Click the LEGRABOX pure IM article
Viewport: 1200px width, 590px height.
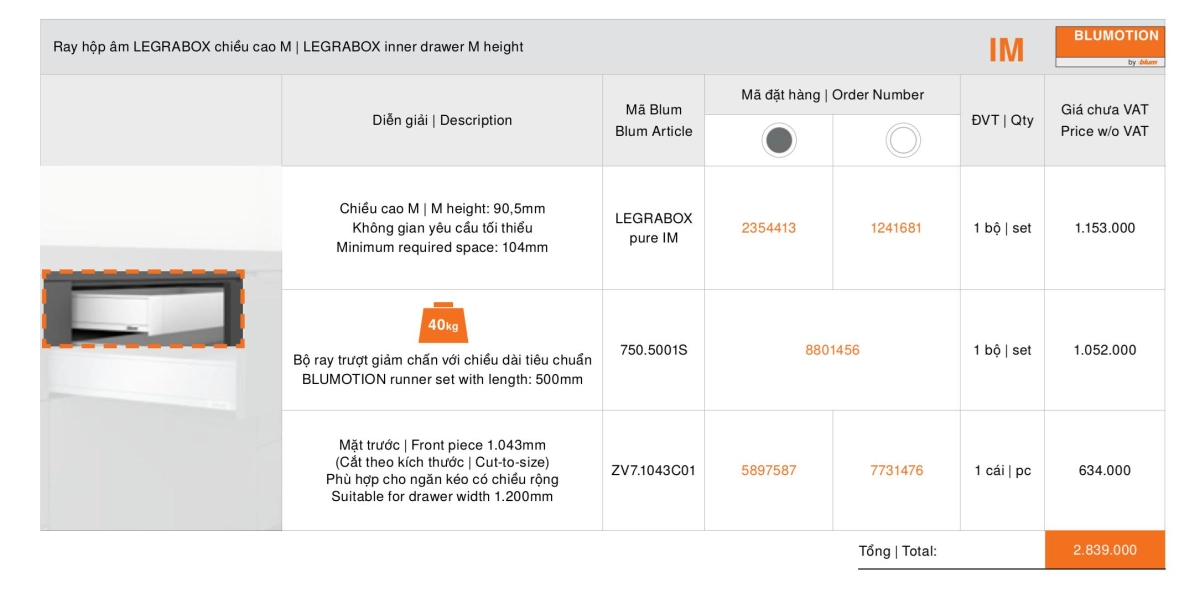653,228
